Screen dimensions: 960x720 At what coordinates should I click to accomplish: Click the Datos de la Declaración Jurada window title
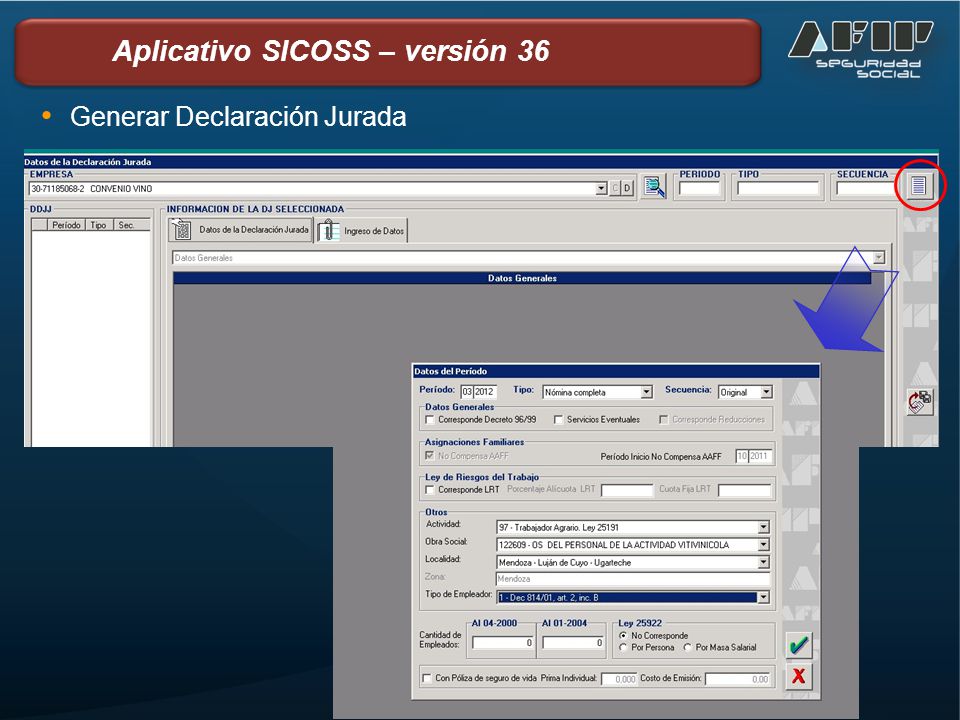tap(88, 162)
